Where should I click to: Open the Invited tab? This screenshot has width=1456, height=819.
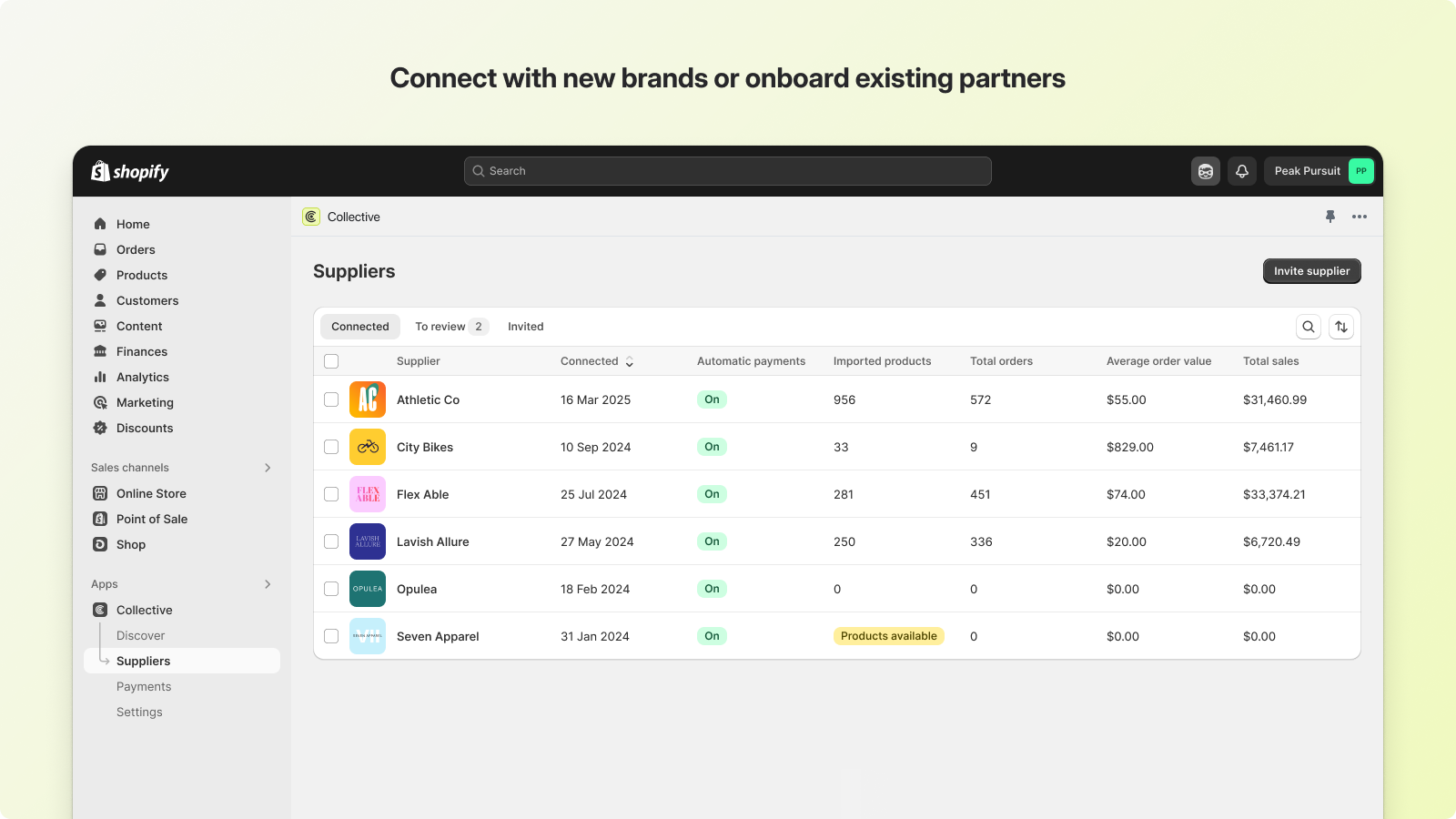pos(526,327)
